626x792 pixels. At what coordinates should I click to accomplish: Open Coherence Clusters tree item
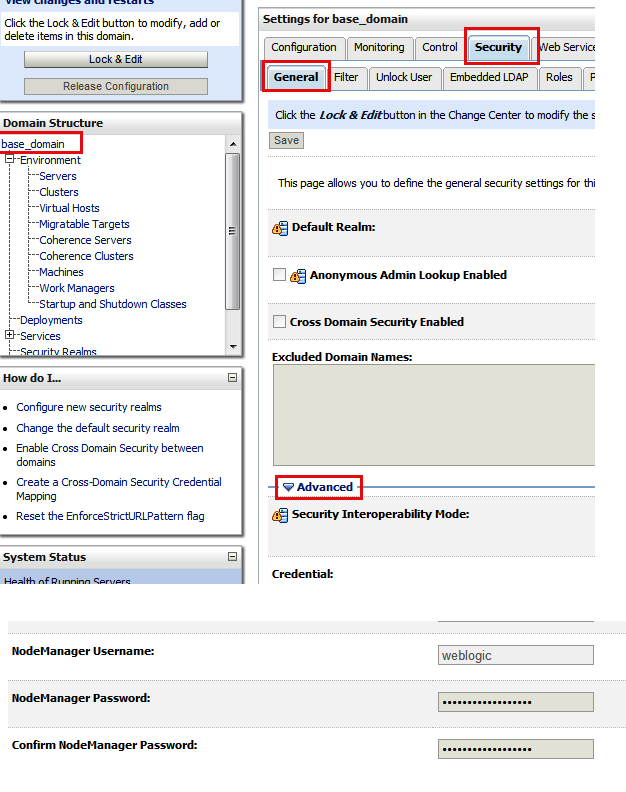[x=86, y=256]
